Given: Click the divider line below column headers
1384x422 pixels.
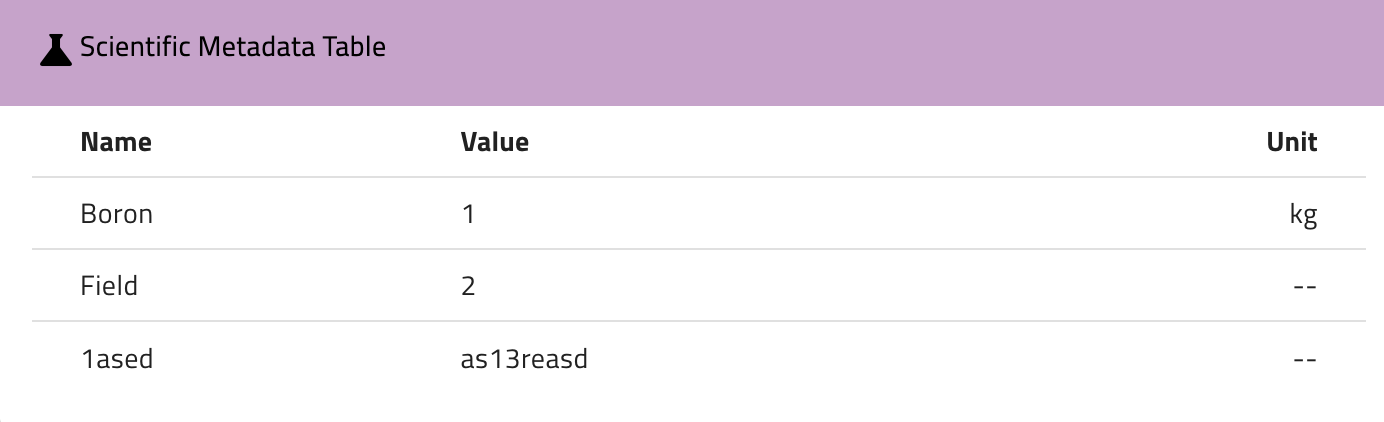Looking at the screenshot, I should click(698, 178).
